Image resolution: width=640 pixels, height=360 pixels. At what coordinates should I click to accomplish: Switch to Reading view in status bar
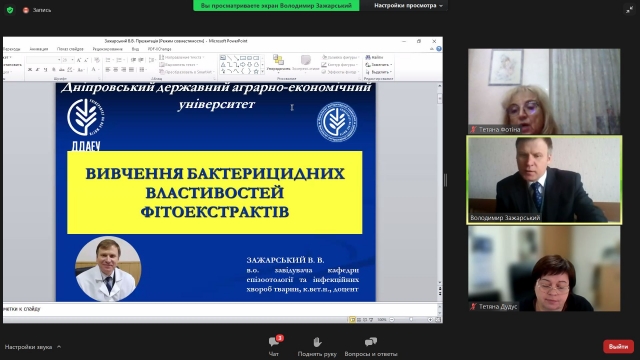pyautogui.click(x=365, y=320)
